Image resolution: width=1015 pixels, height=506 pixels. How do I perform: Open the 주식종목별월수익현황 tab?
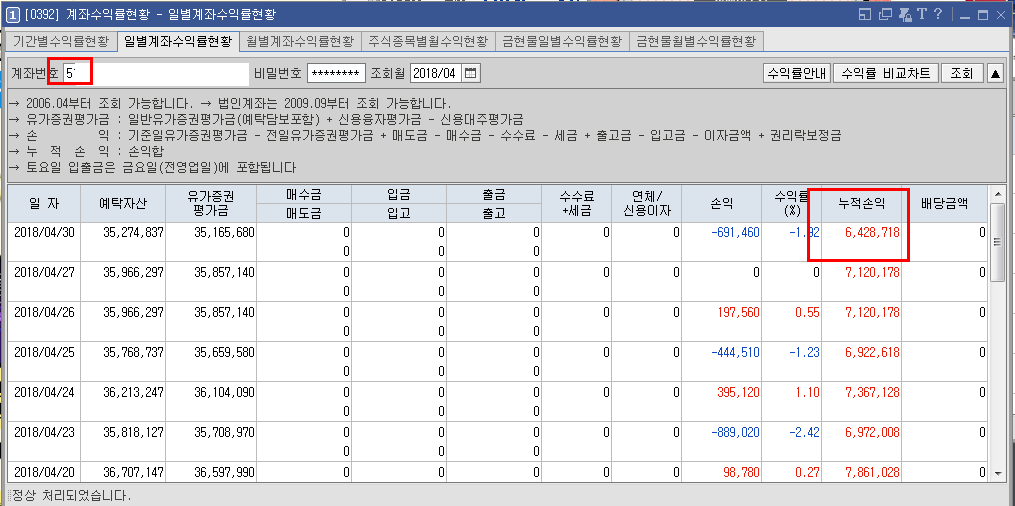[x=427, y=41]
